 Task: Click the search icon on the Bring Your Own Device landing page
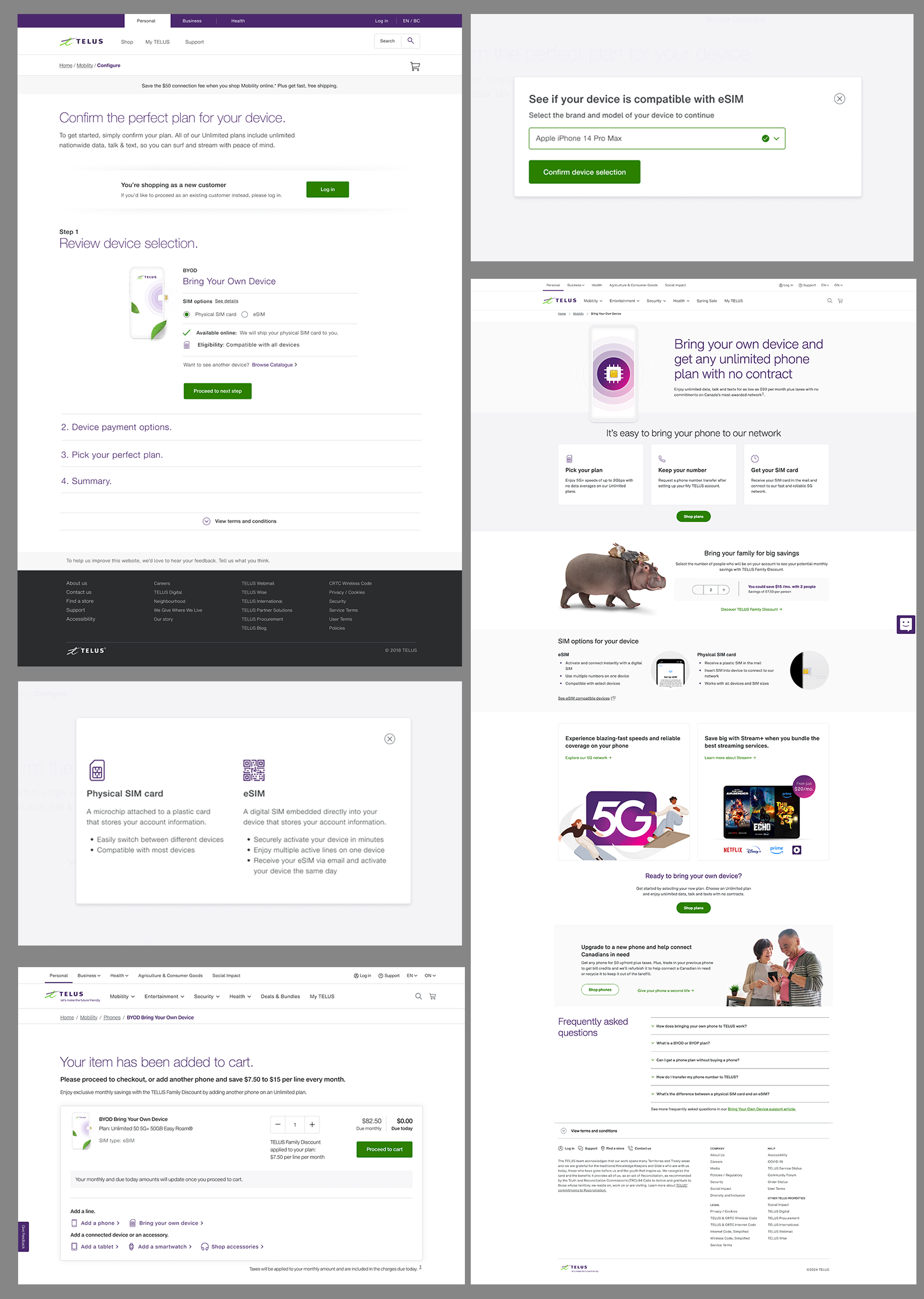click(829, 301)
